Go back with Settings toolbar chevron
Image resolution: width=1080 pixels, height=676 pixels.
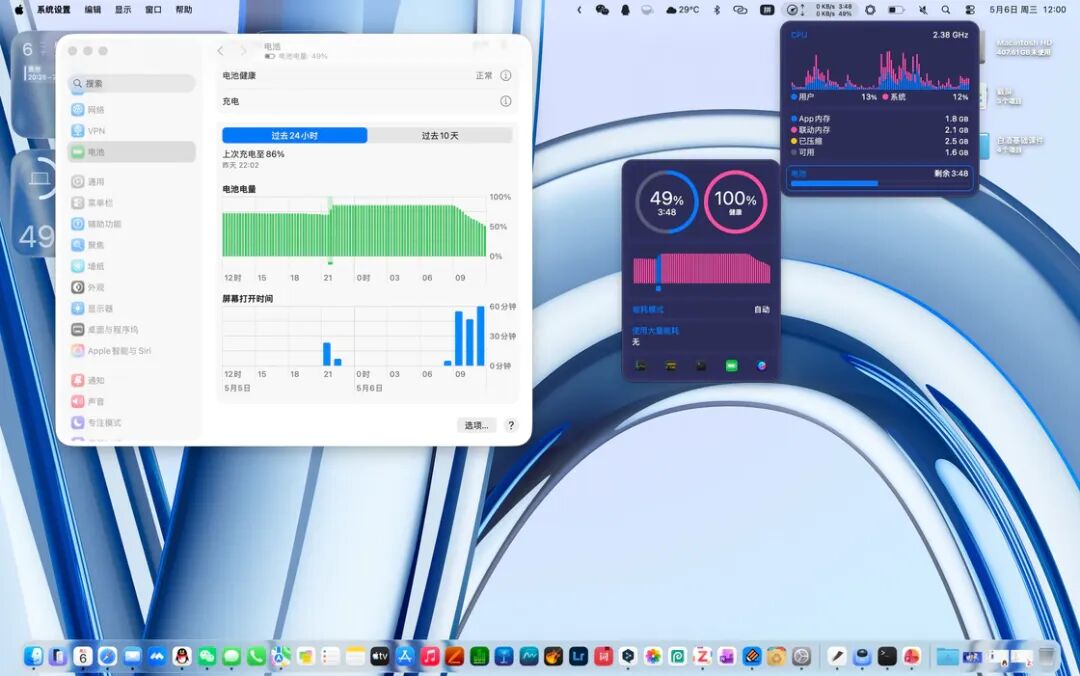[x=220, y=51]
